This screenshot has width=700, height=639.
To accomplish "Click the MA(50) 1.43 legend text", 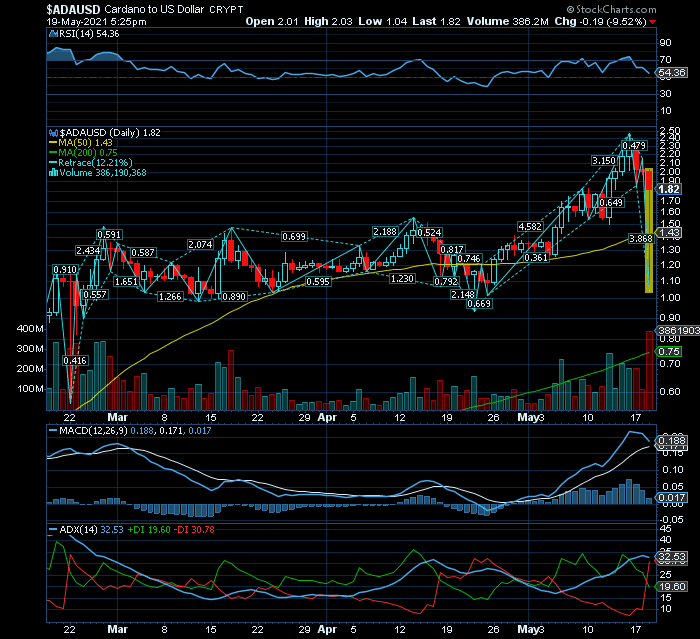I will point(85,143).
